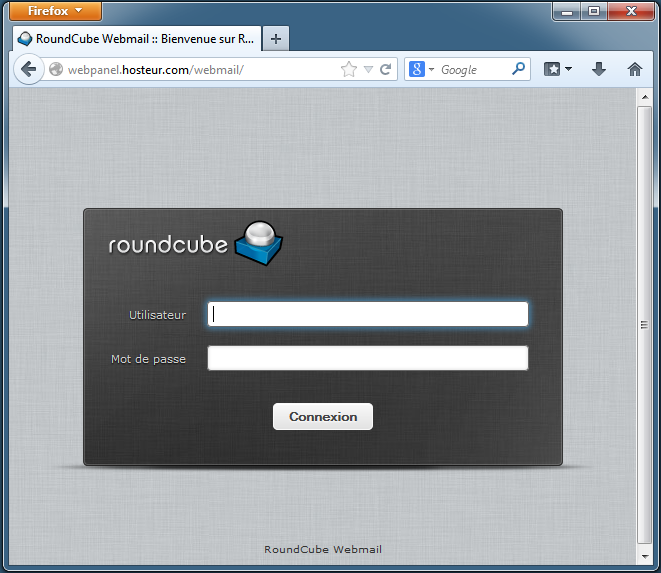
Task: Open the Bookmarks menu toolbar button
Action: pos(557,69)
